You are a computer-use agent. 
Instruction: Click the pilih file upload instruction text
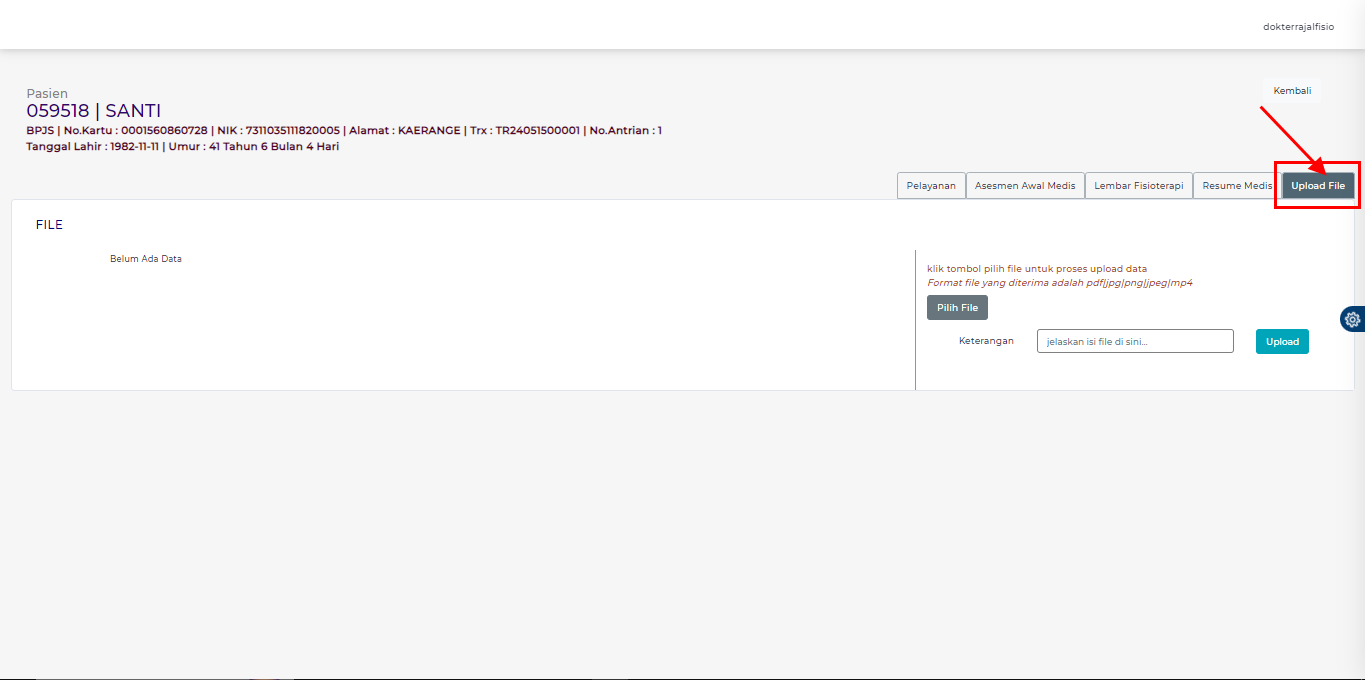pos(1036,269)
